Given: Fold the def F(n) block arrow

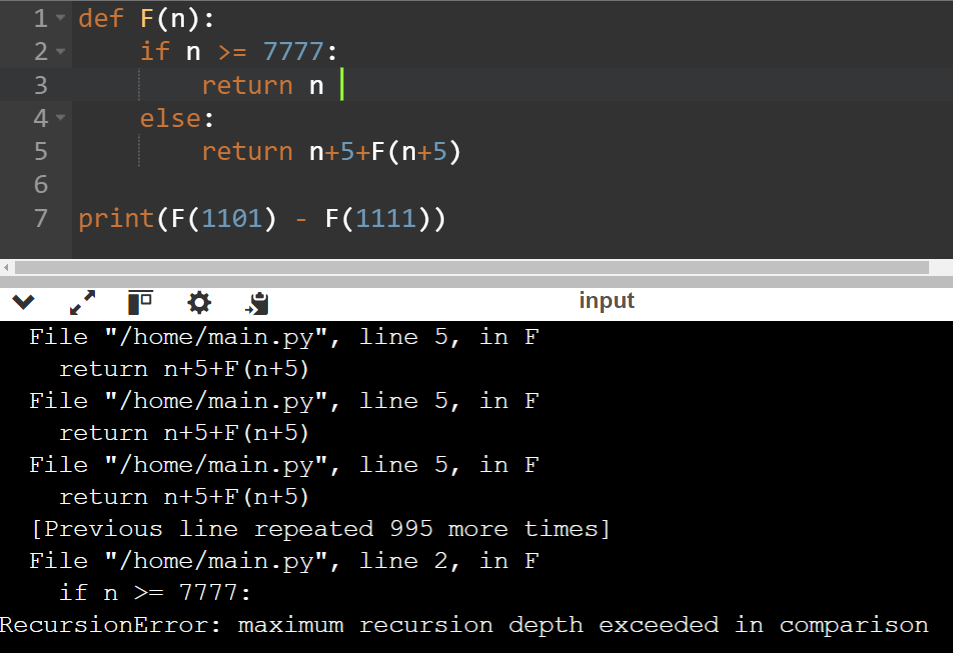Looking at the screenshot, I should pos(60,18).
